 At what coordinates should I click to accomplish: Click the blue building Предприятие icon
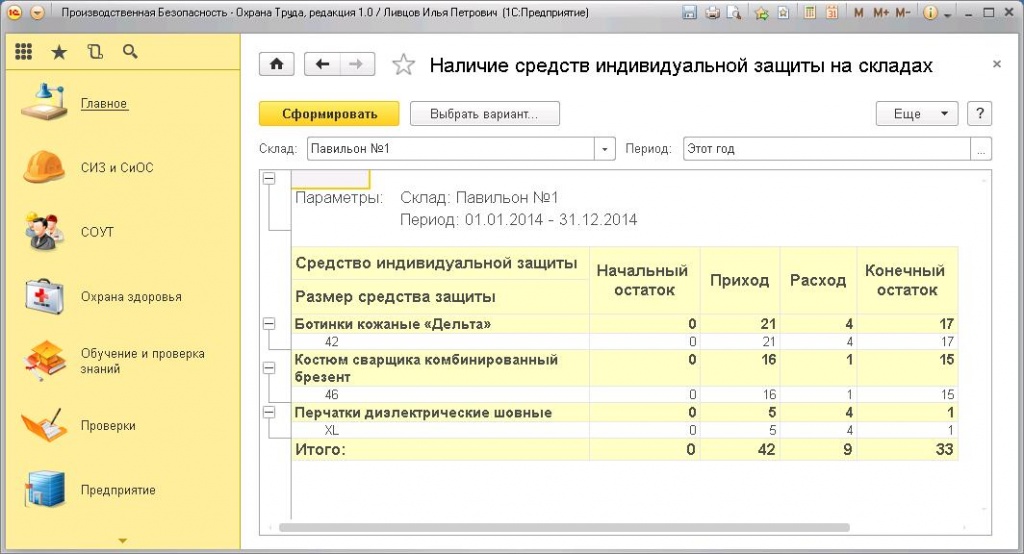(44, 489)
